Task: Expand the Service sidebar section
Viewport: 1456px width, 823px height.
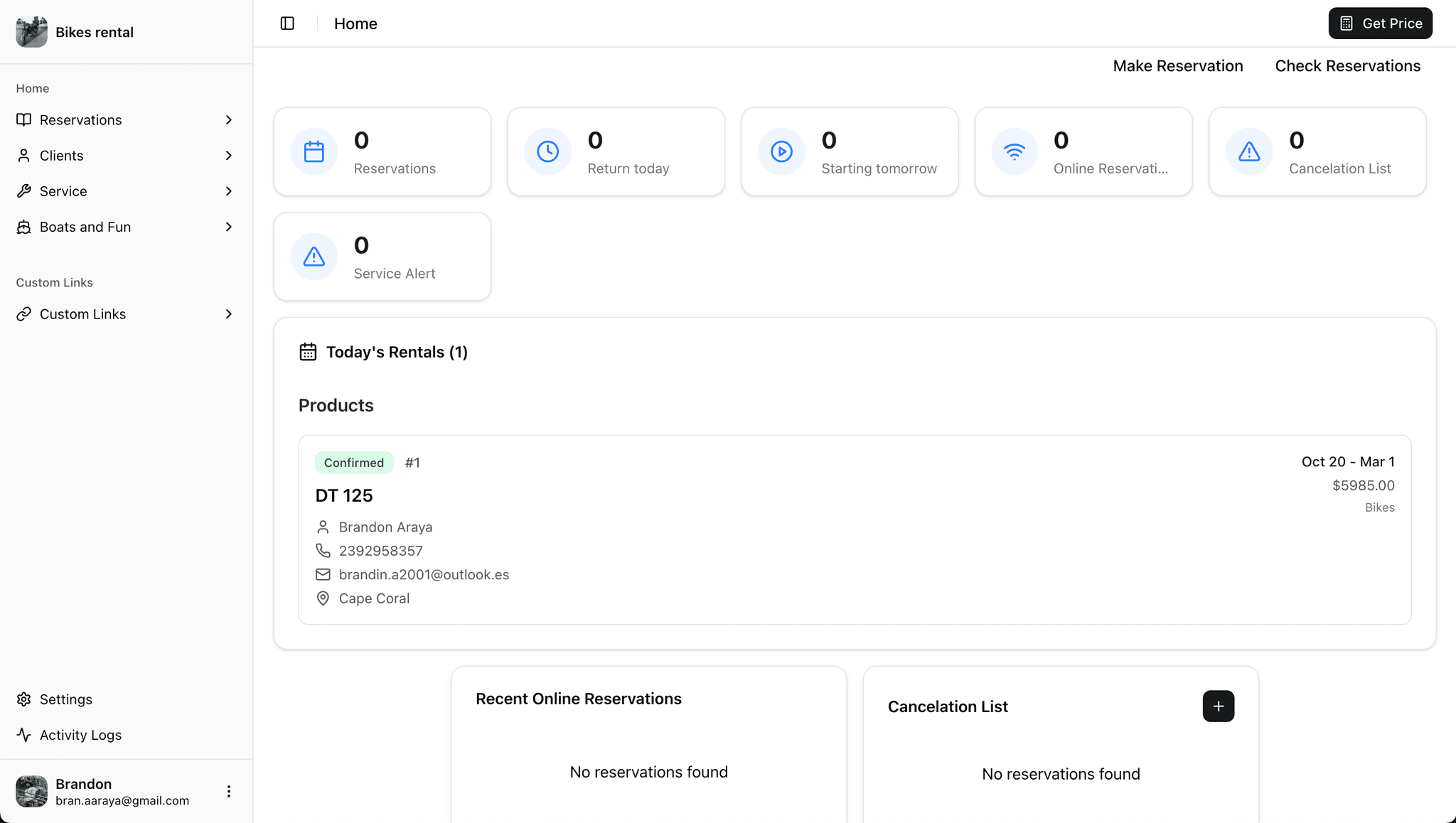Action: click(126, 191)
